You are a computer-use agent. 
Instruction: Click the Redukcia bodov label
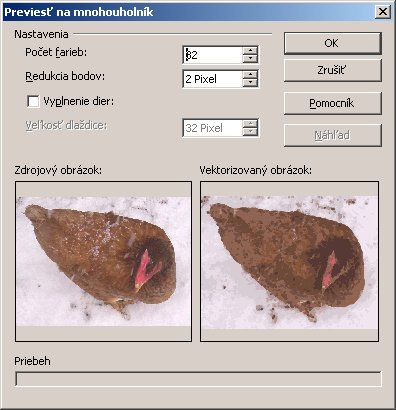[x=65, y=77]
